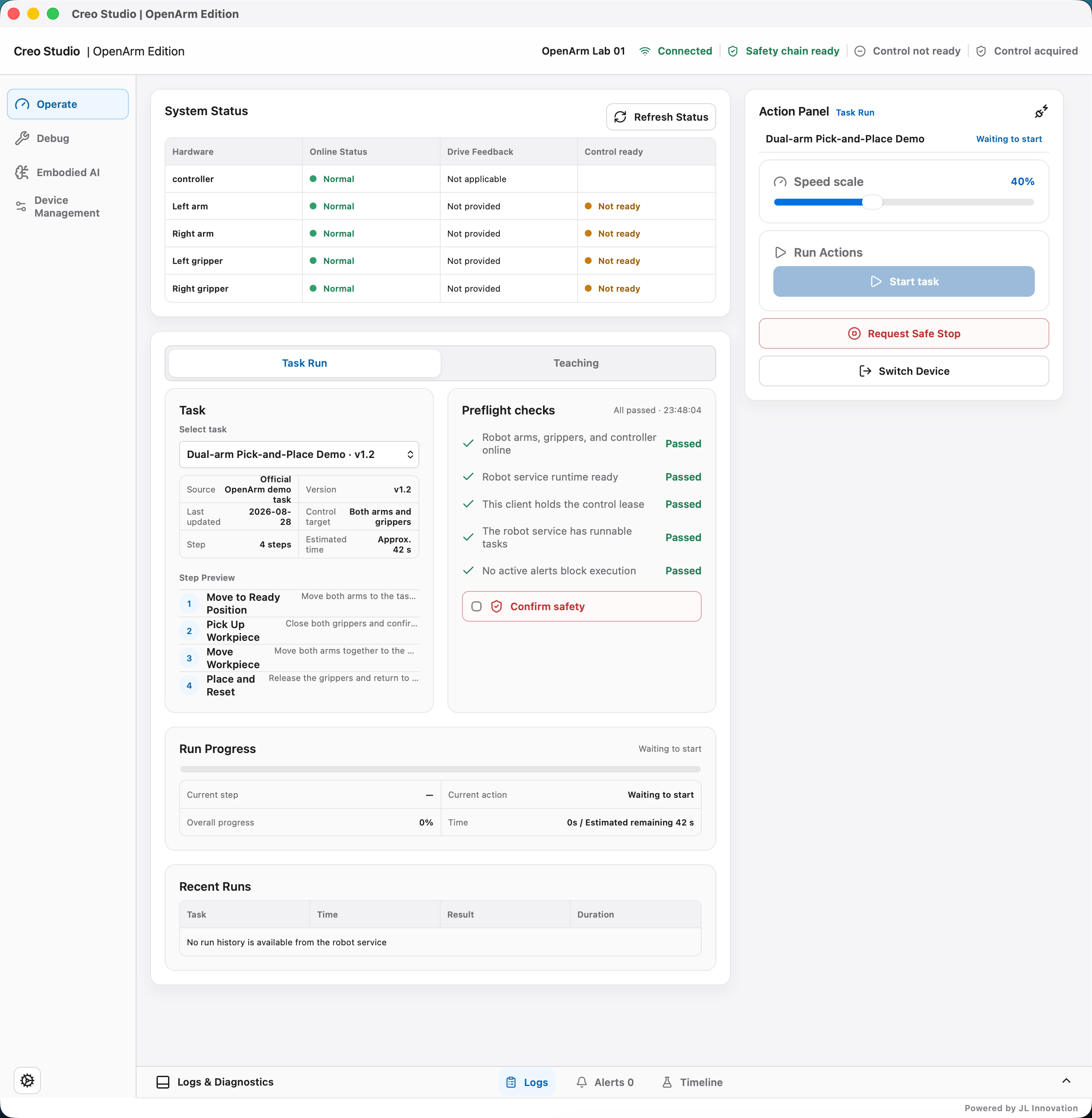Click the Debug wrench icon
1092x1118 pixels.
22,138
